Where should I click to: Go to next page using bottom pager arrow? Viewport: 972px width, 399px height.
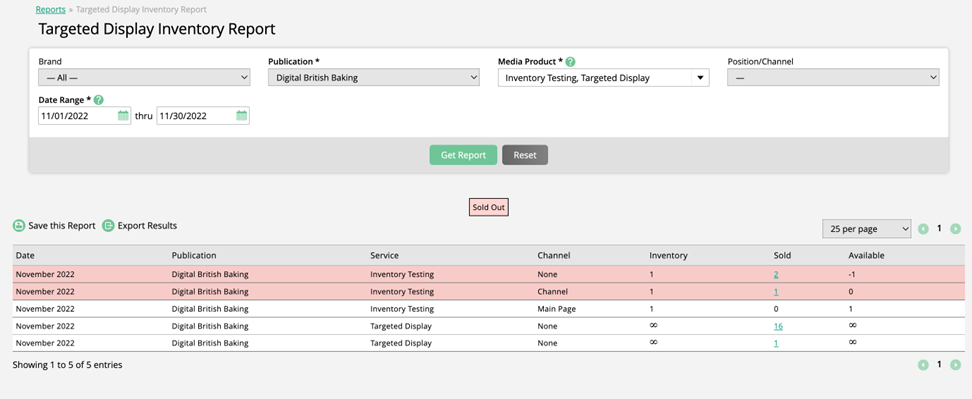[956, 365]
